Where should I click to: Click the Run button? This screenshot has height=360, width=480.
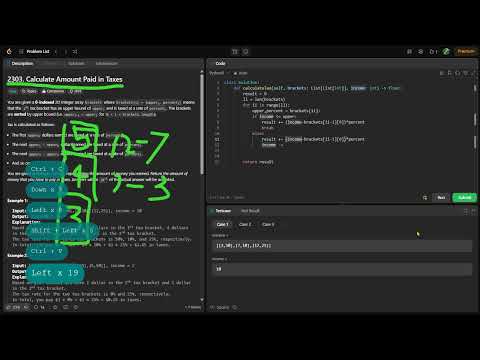click(441, 198)
